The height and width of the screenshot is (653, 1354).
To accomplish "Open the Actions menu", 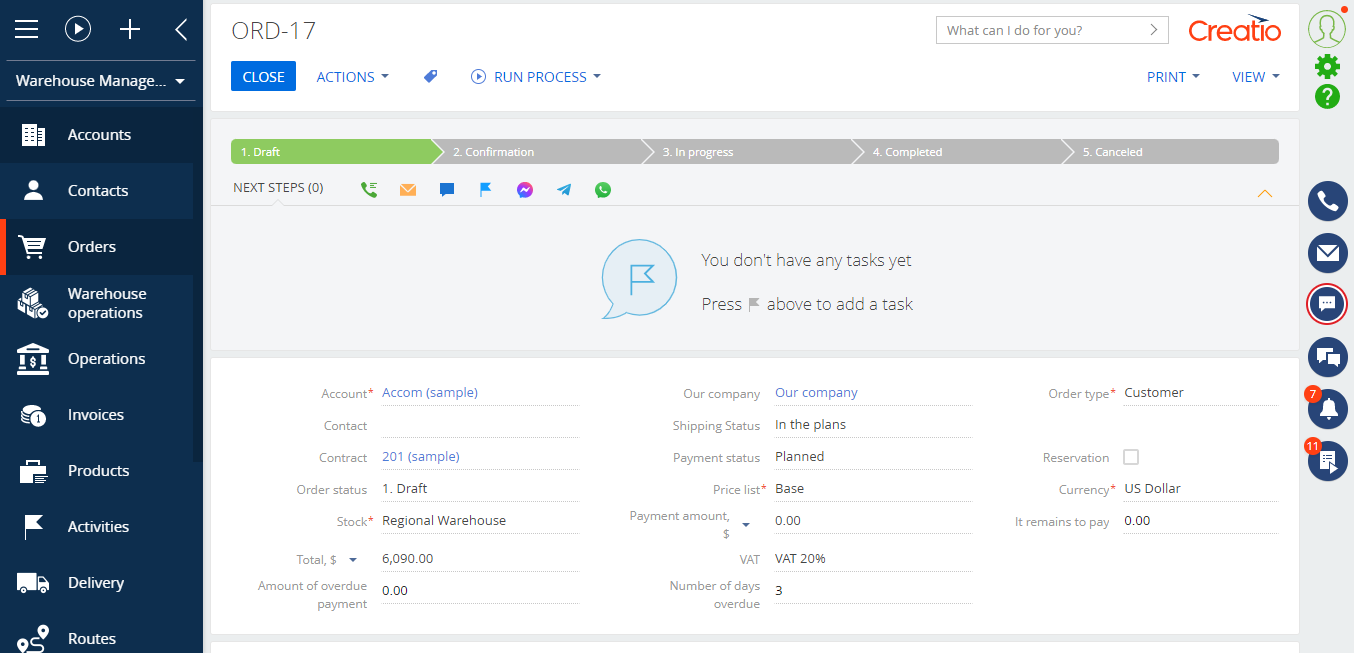I will pyautogui.click(x=352, y=76).
